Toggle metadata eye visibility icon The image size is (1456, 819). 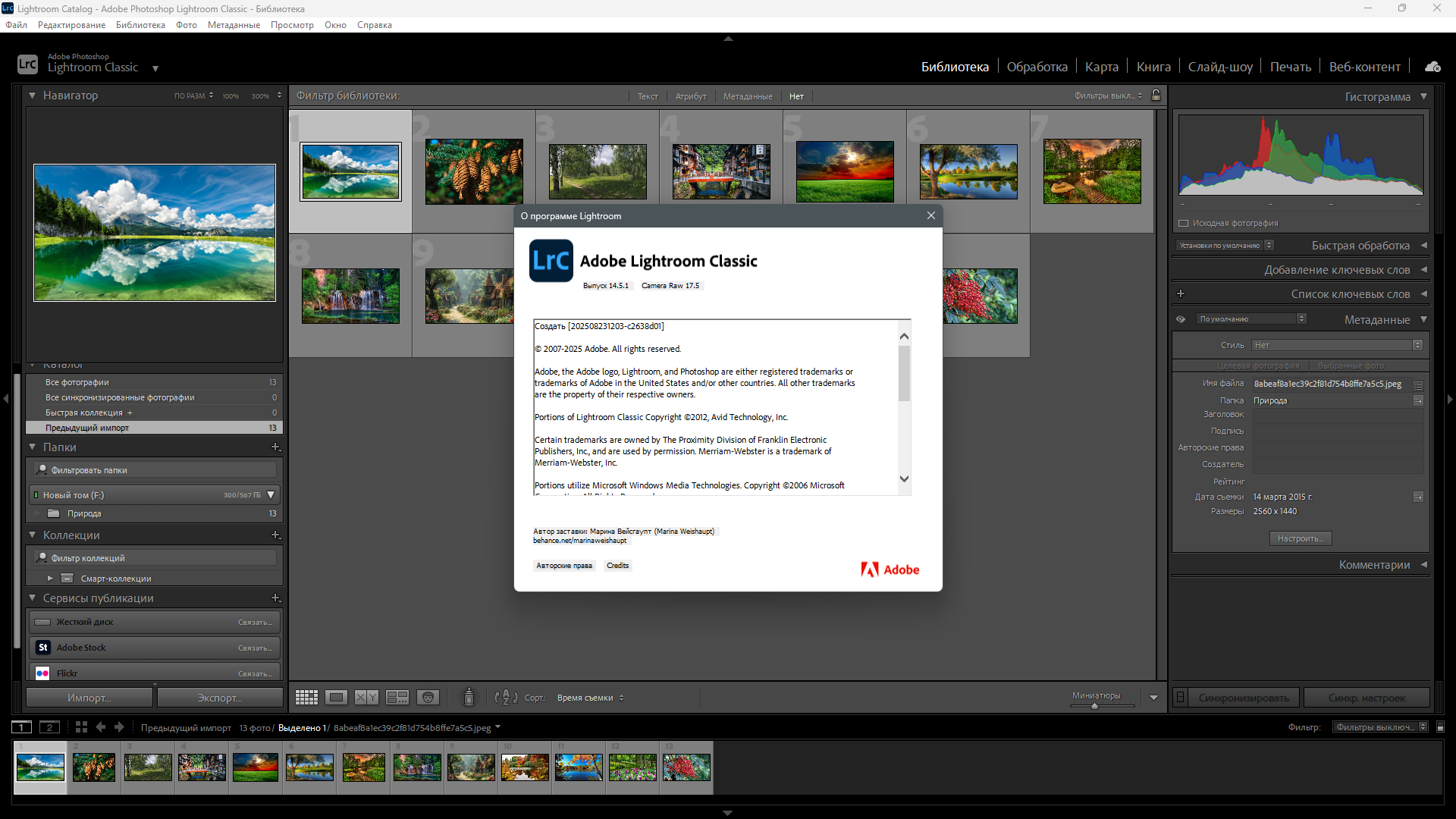[x=1181, y=319]
